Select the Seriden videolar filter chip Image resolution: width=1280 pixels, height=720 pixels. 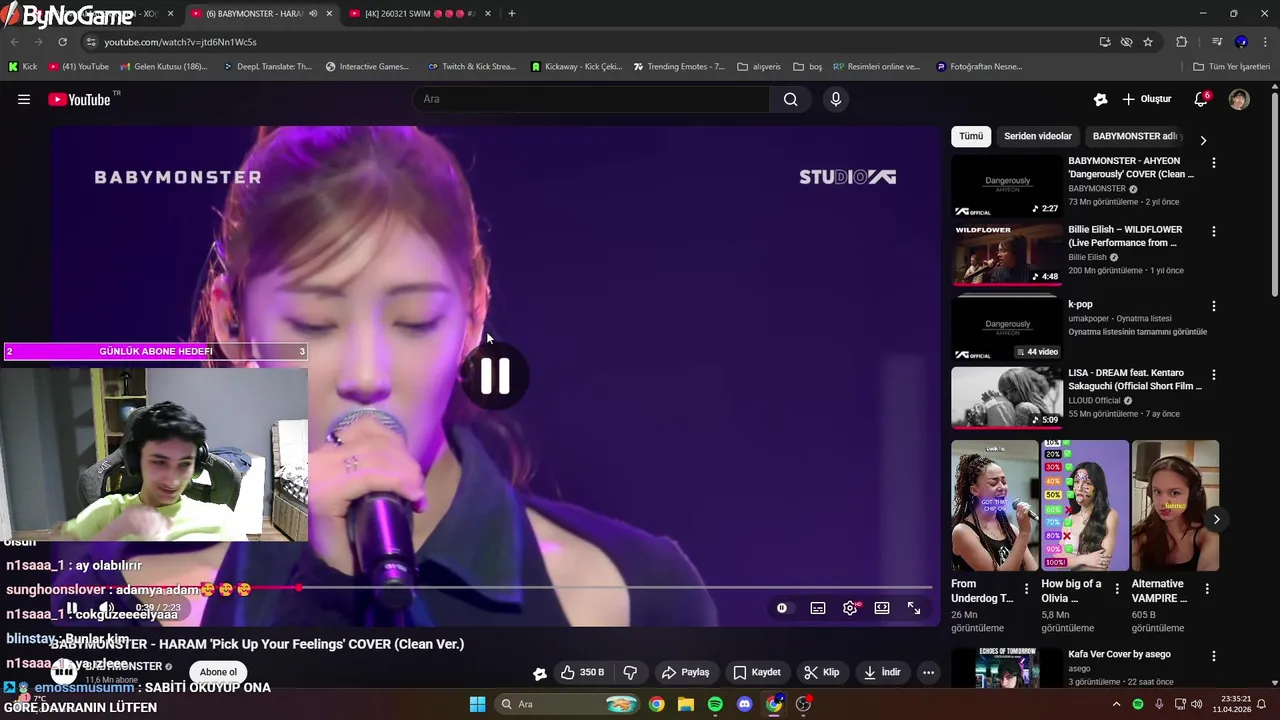click(x=1038, y=136)
